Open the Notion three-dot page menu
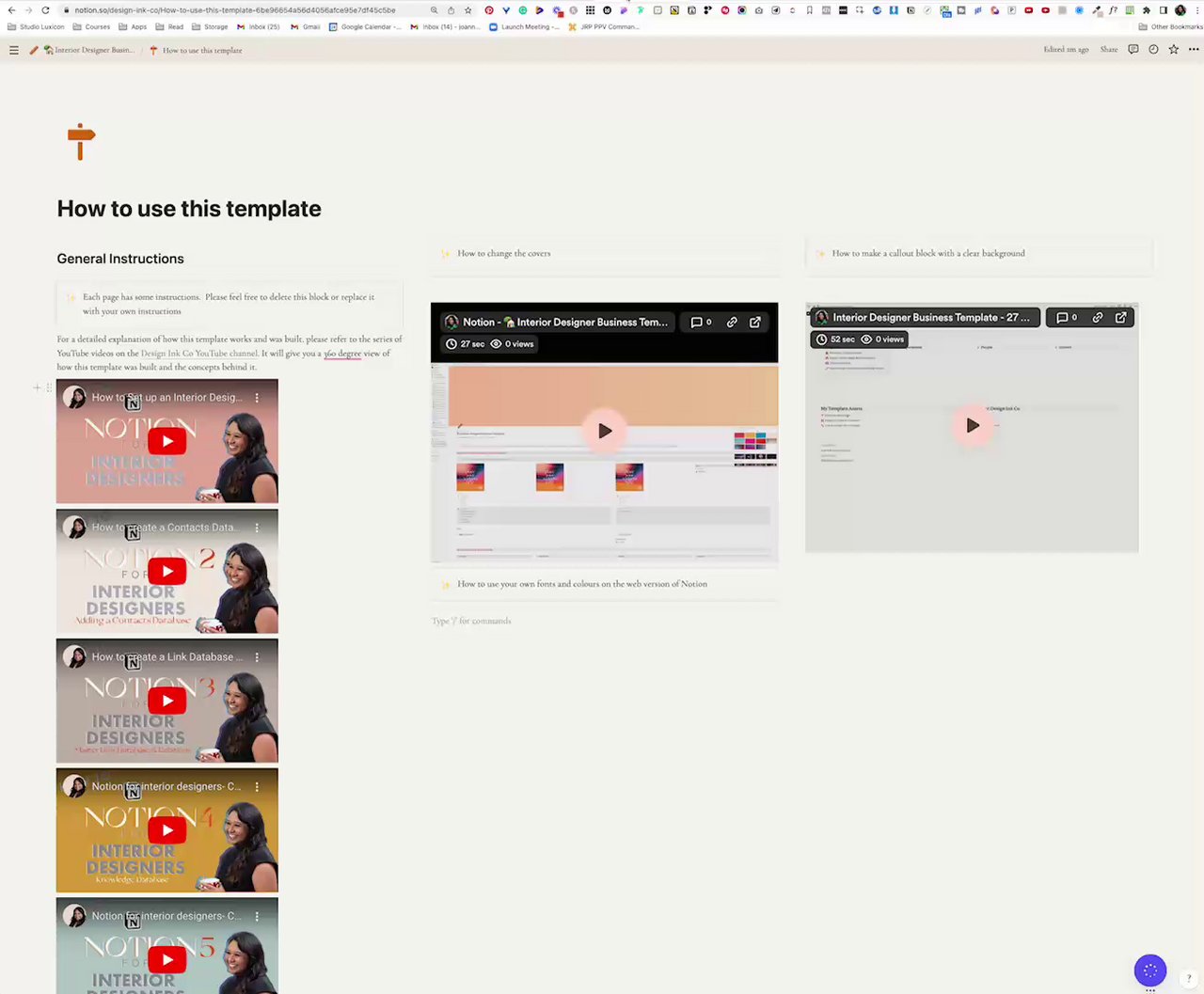The image size is (1204, 994). 1194,50
